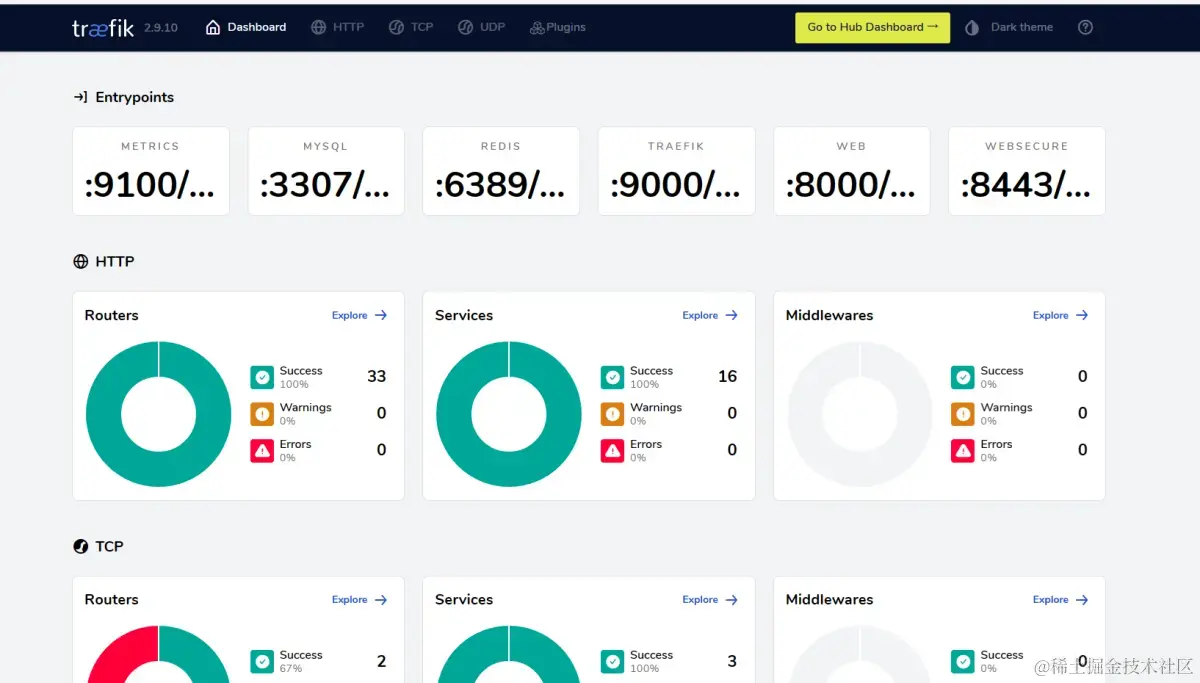Click the TRAEFIK entrypoint :9000 value
Screen dimensions: 1200x683
pos(676,184)
